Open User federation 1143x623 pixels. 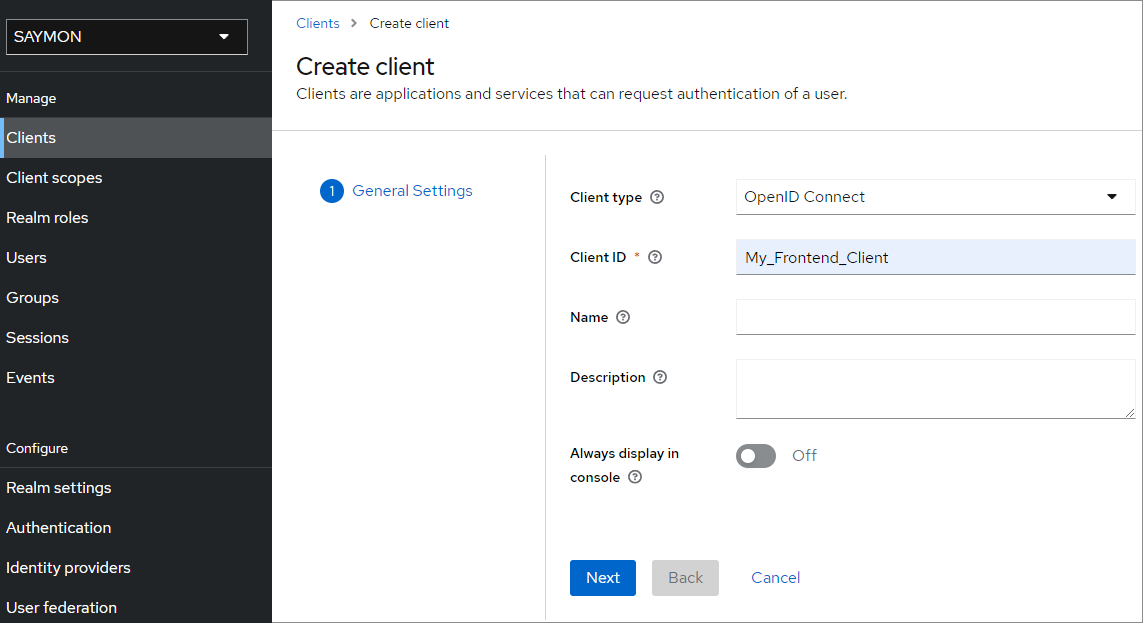click(136, 608)
